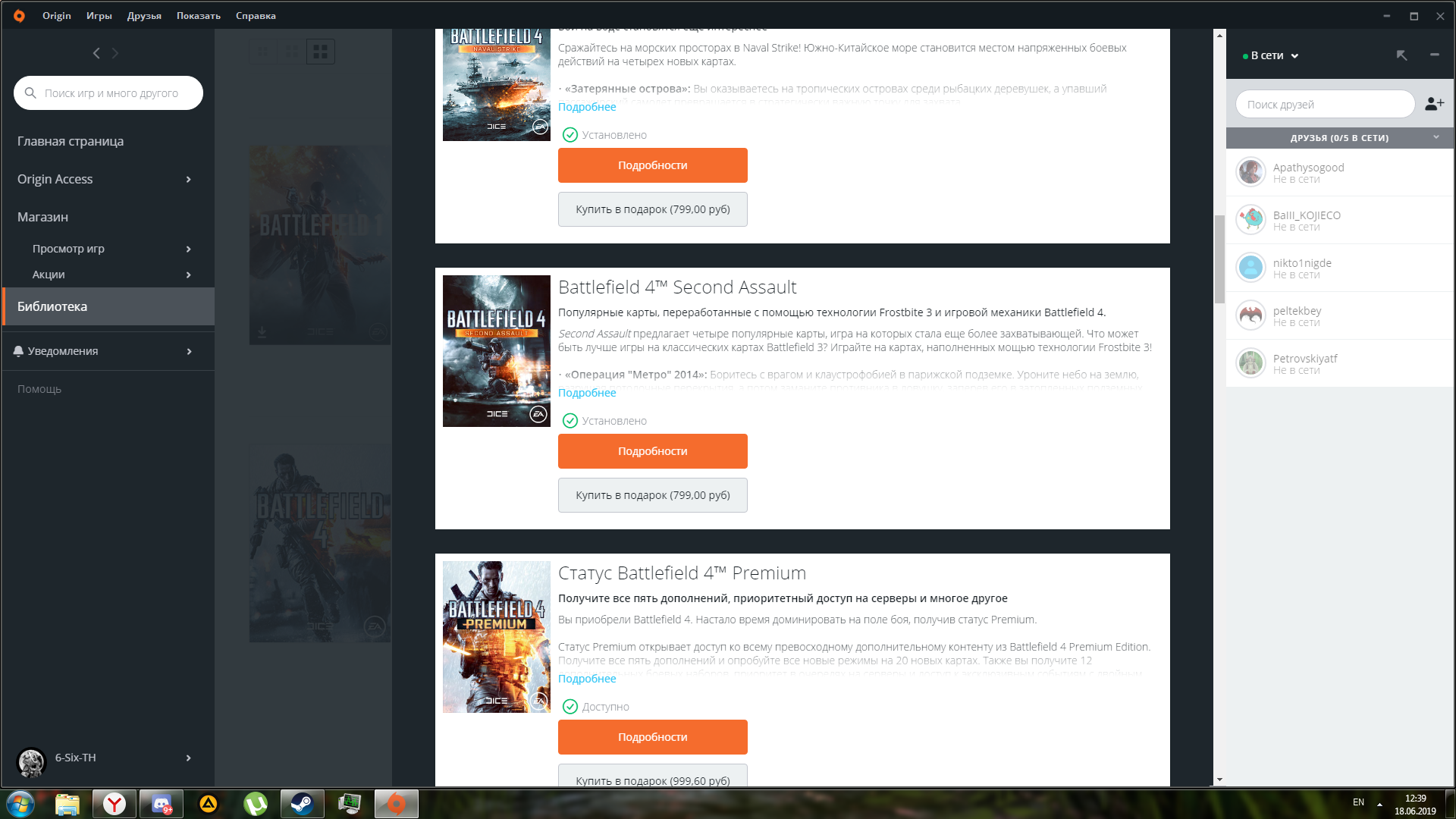This screenshot has width=1456, height=819.
Task: Expand Уведомления submenu
Action: tap(189, 351)
